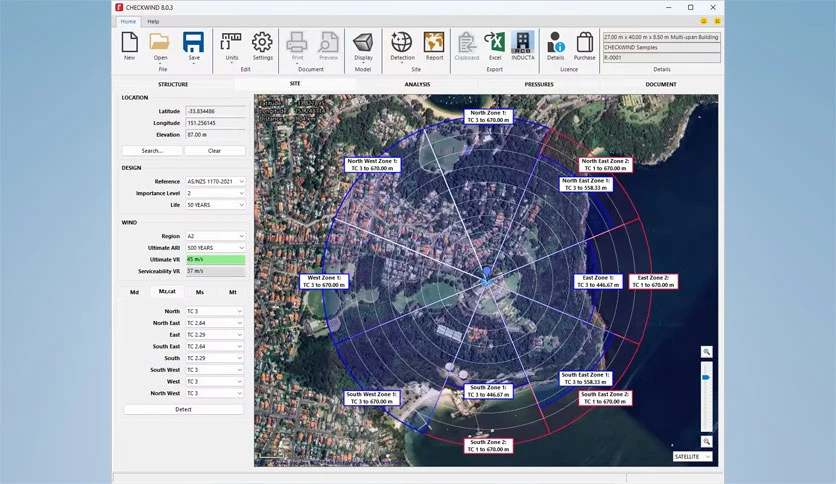The height and width of the screenshot is (484, 836).
Task: Click the CHECKWIND Samples details field
Action: coord(662,47)
